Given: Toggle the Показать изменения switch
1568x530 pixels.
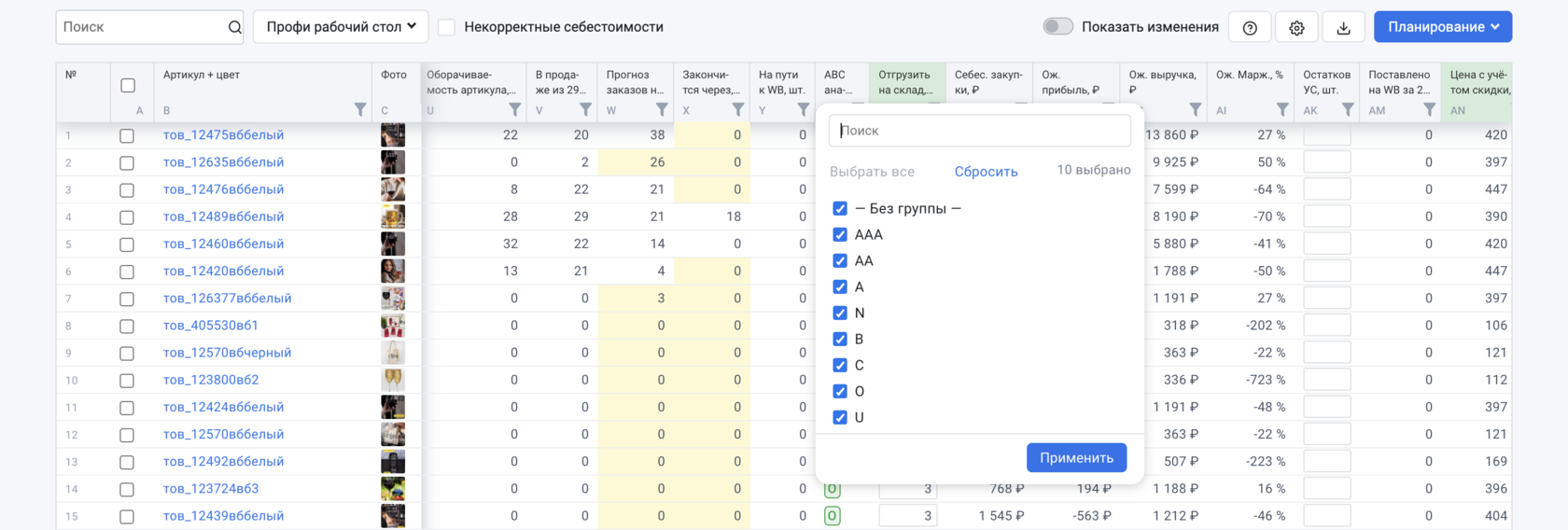Looking at the screenshot, I should tap(1057, 27).
